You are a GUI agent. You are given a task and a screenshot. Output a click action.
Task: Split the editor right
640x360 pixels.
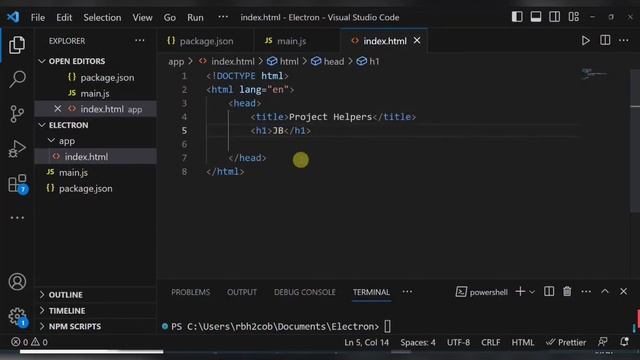pos(605,40)
